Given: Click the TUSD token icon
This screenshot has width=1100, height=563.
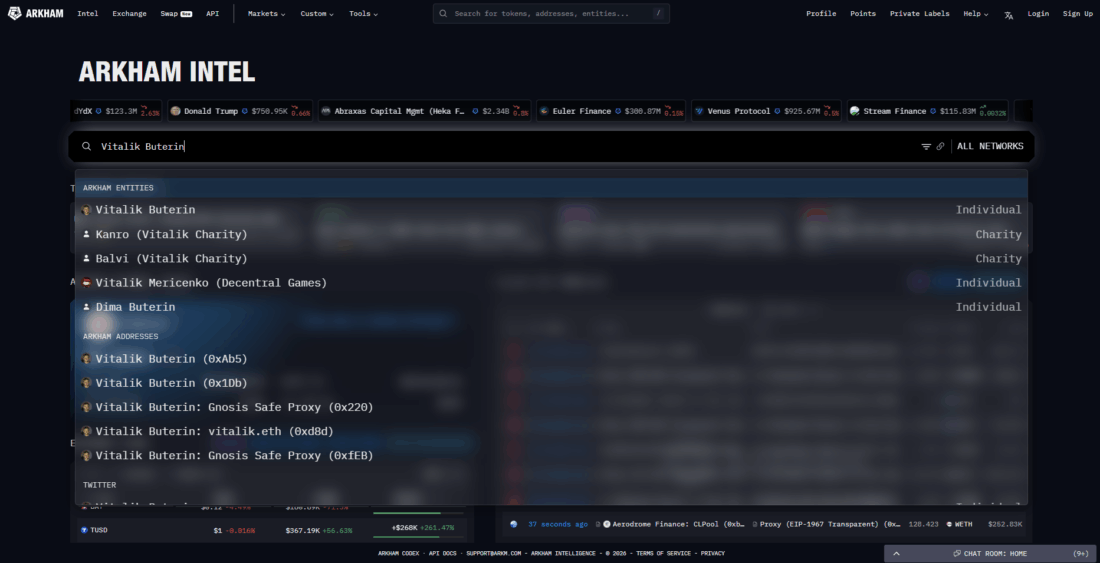Looking at the screenshot, I should click(84, 530).
